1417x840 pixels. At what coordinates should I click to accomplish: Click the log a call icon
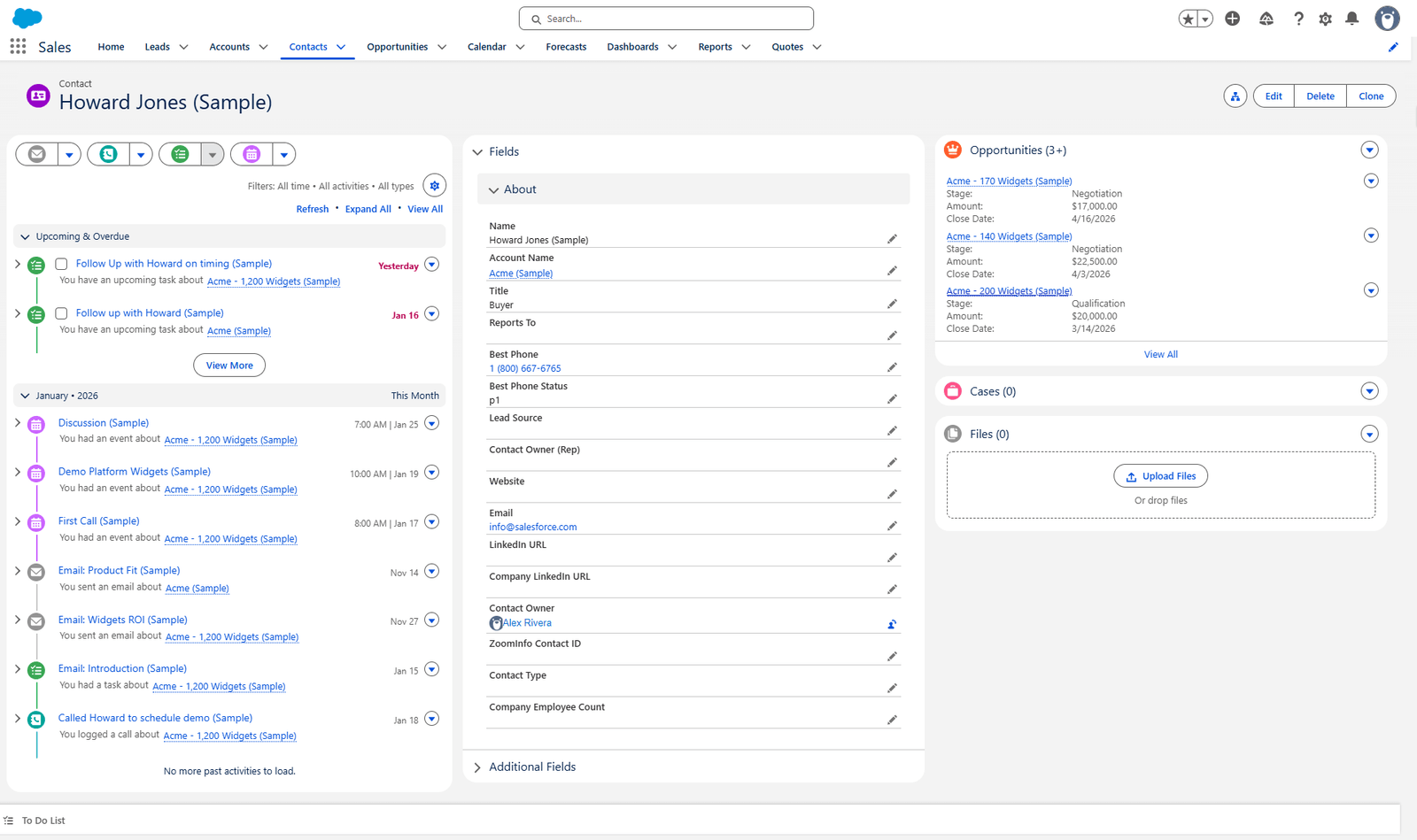pyautogui.click(x=108, y=154)
